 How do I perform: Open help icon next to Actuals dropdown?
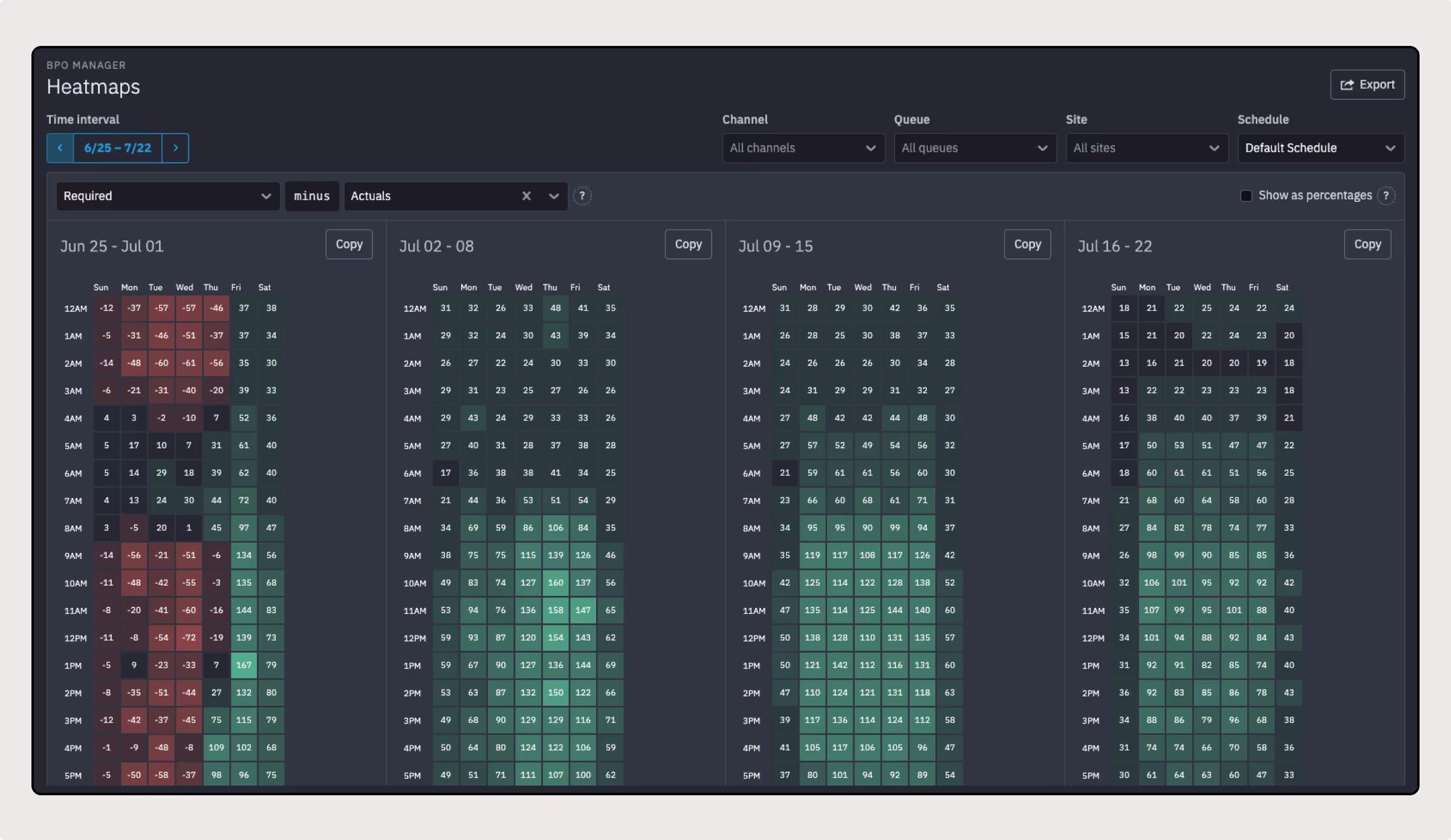click(x=582, y=196)
